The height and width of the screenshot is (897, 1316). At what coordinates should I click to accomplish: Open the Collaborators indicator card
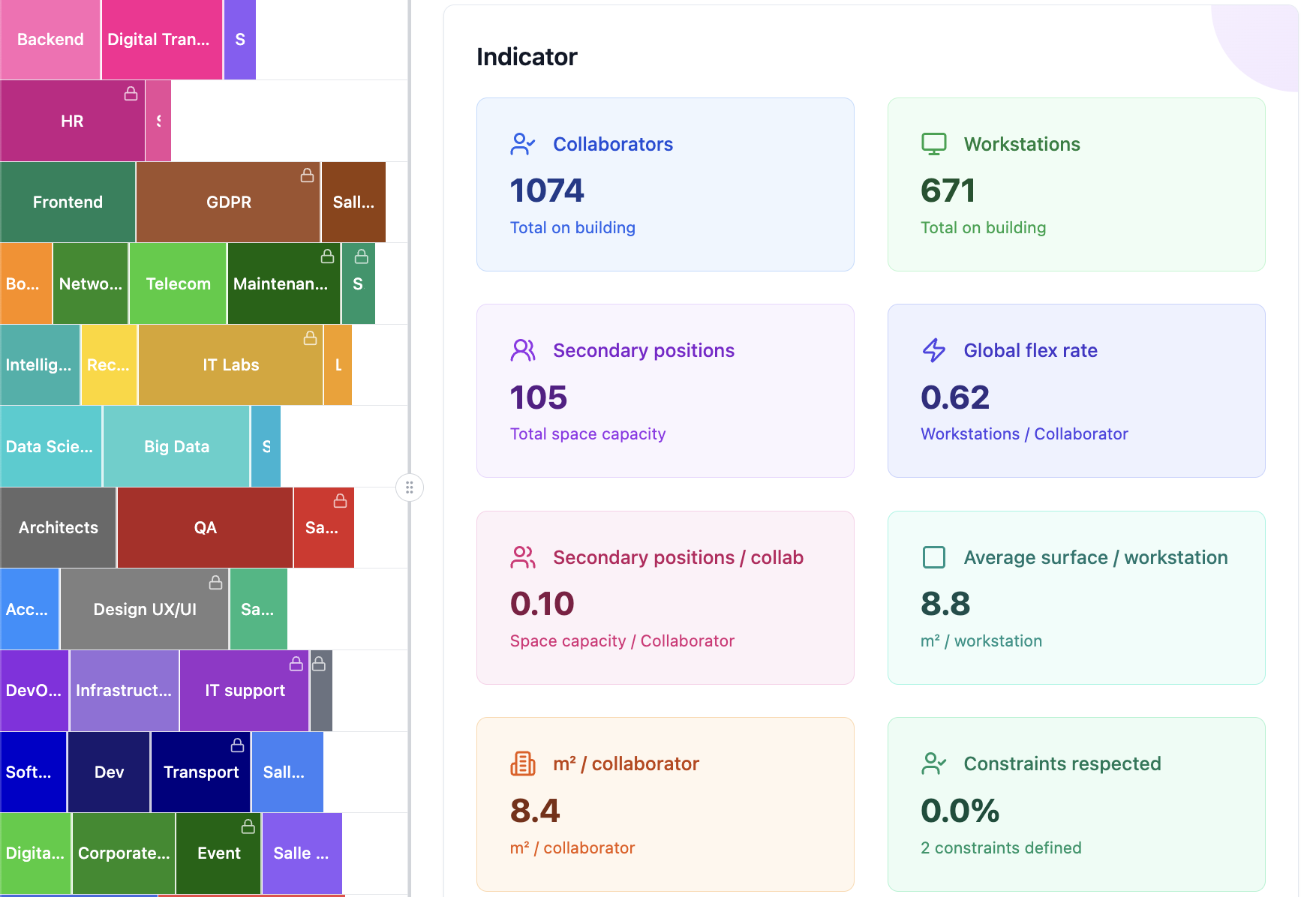coord(665,184)
